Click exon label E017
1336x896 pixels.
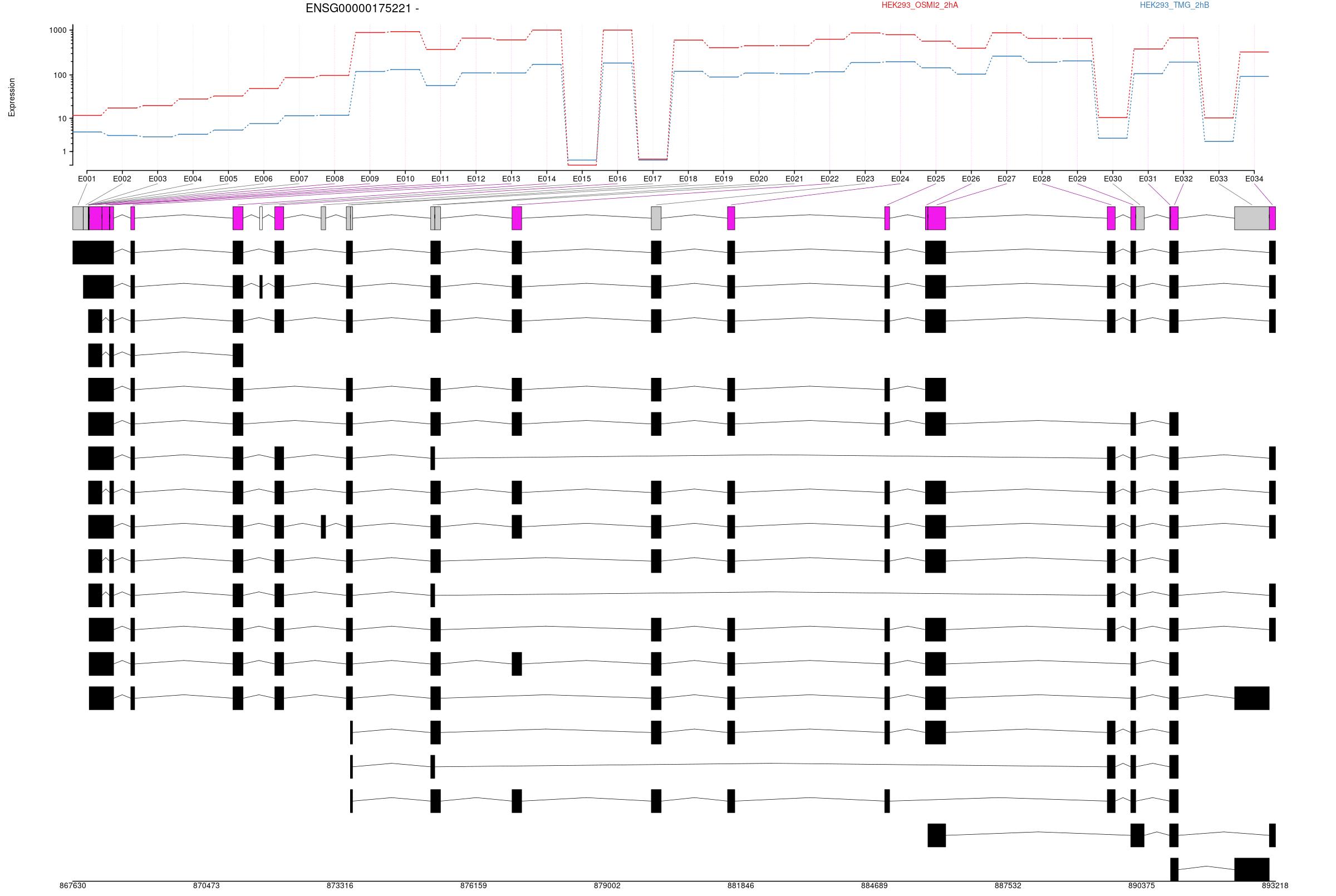[x=652, y=179]
